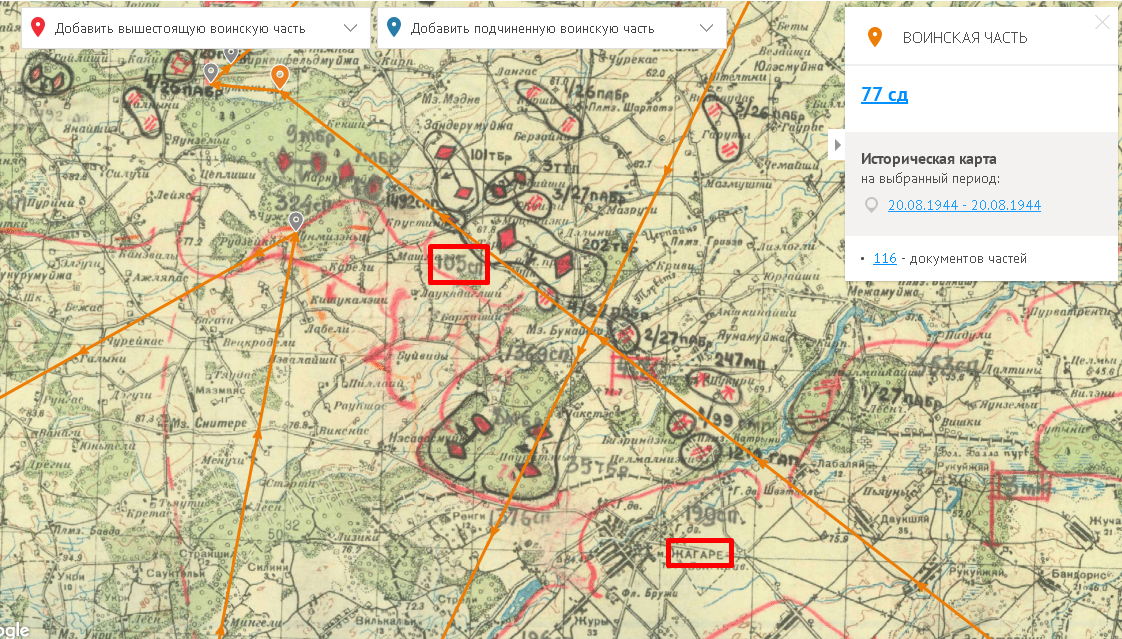The height and width of the screenshot is (639, 1122).
Task: Click the 247мп unit label on the map
Action: tap(739, 360)
